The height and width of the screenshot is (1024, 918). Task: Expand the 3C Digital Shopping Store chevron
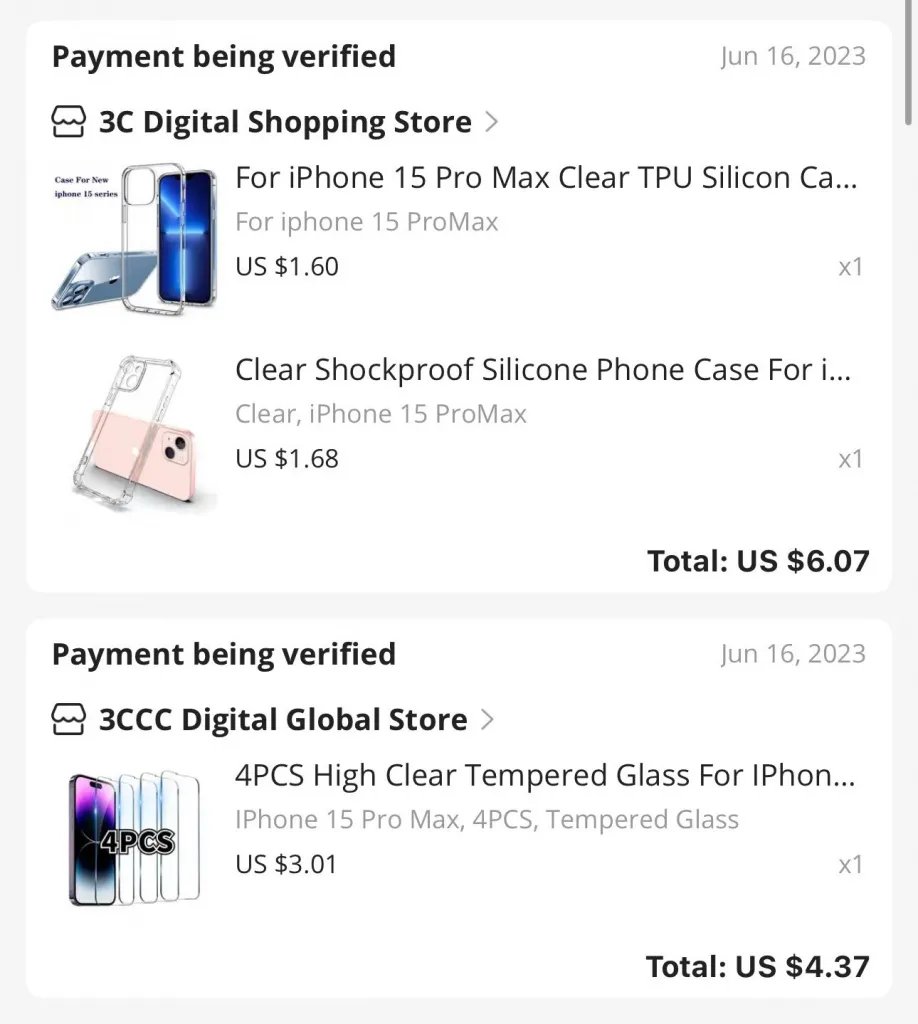pyautogui.click(x=491, y=122)
